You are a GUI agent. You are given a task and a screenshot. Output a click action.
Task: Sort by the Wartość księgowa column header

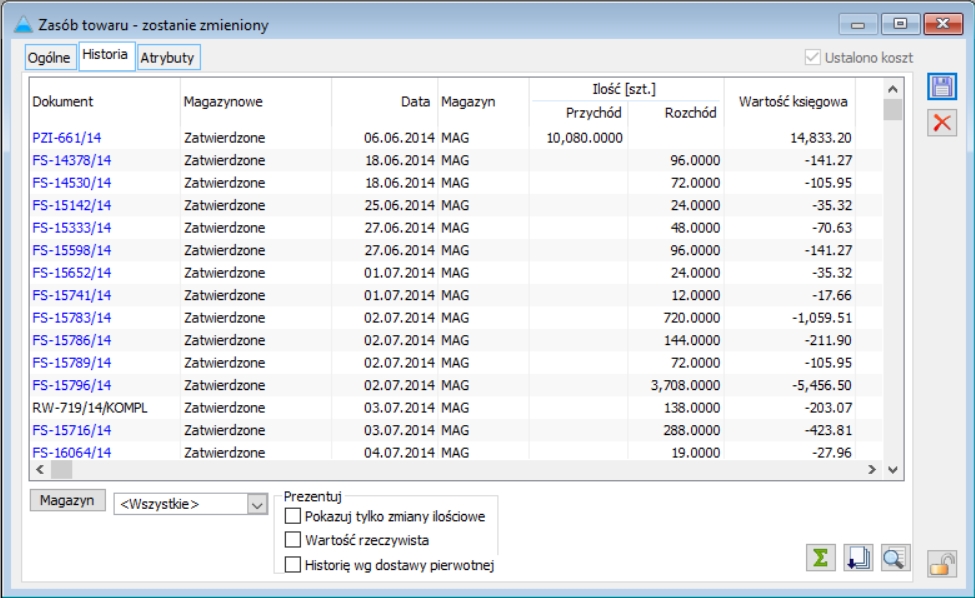(x=792, y=102)
